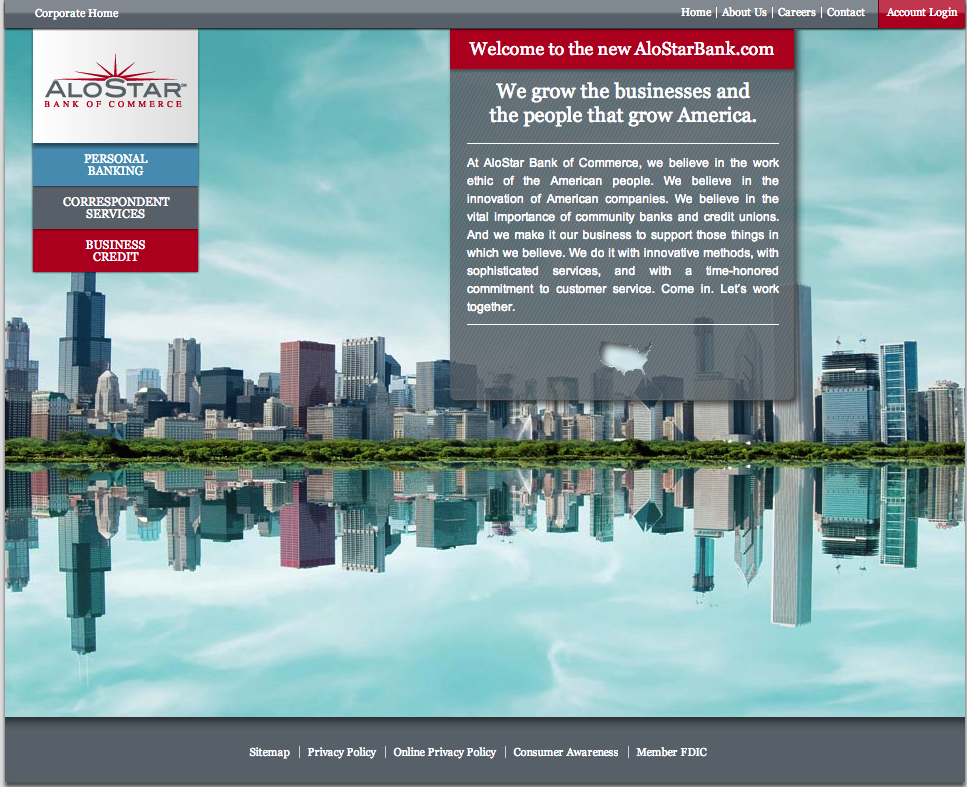This screenshot has height=787, width=967.
Task: Open Privacy Policy footer link
Action: pyautogui.click(x=342, y=752)
